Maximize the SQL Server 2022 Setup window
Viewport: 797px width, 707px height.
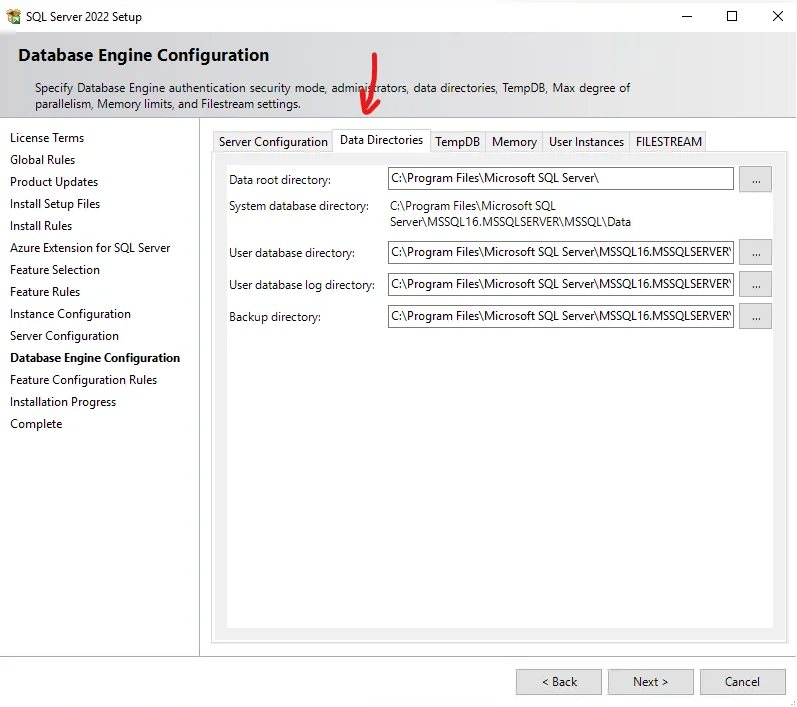click(x=732, y=16)
